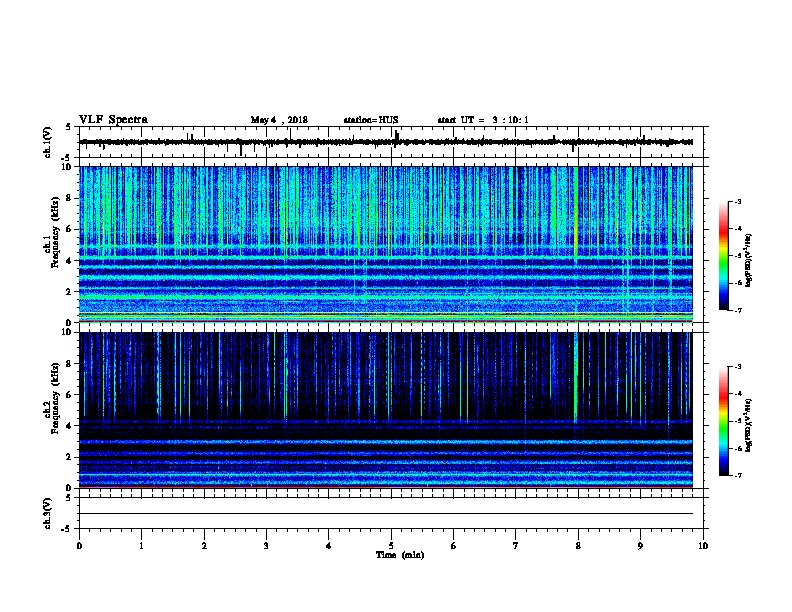Click the ch.2 spectrogram color scale bar

[723, 421]
